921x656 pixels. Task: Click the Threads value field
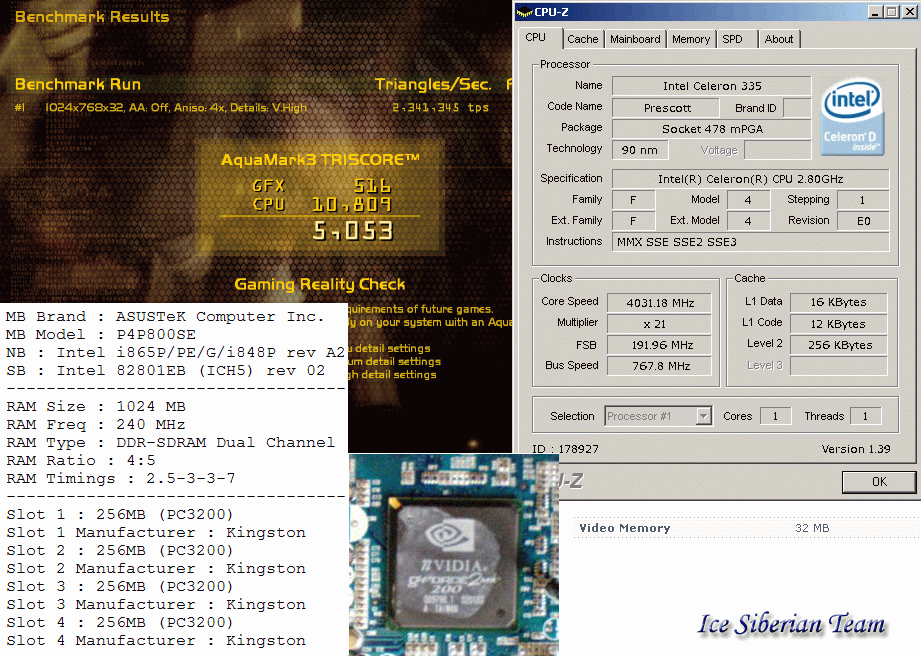(x=865, y=416)
